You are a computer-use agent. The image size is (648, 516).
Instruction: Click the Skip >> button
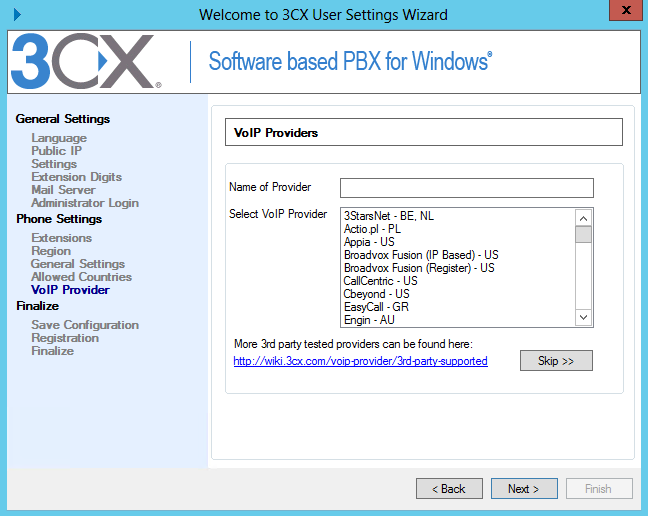(x=556, y=361)
